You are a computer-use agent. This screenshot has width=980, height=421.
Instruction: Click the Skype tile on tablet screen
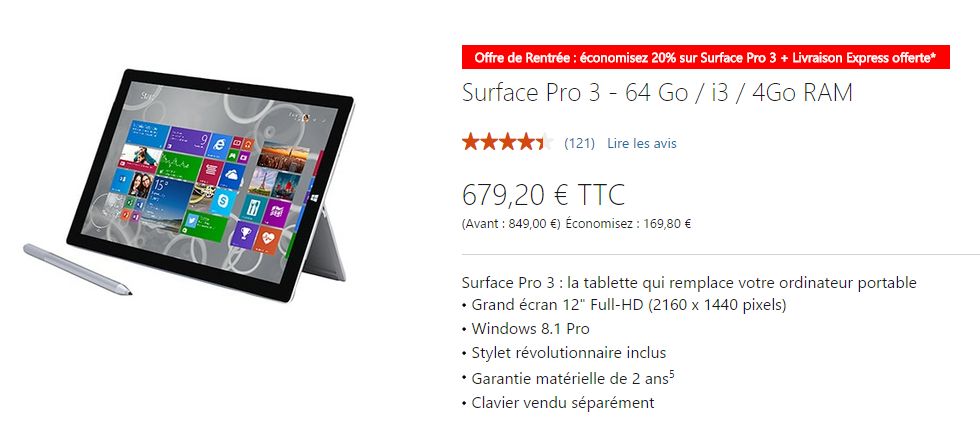tap(223, 201)
